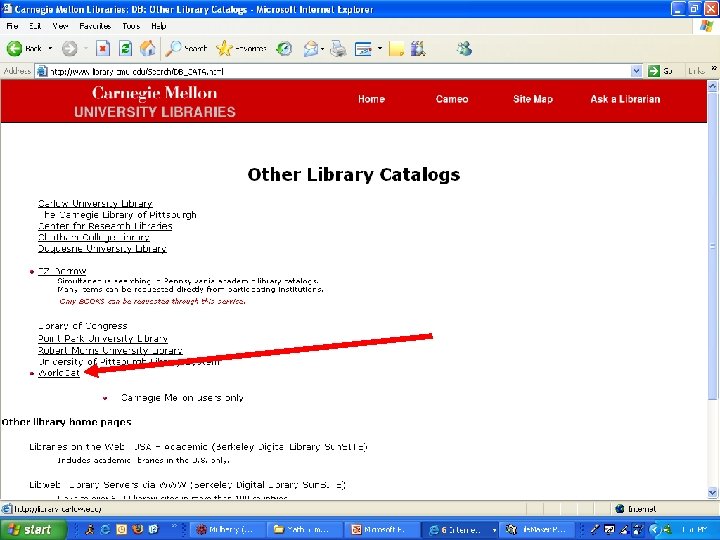The width and height of the screenshot is (720, 540).
Task: Click the page icon in the Address bar
Action: 42,71
